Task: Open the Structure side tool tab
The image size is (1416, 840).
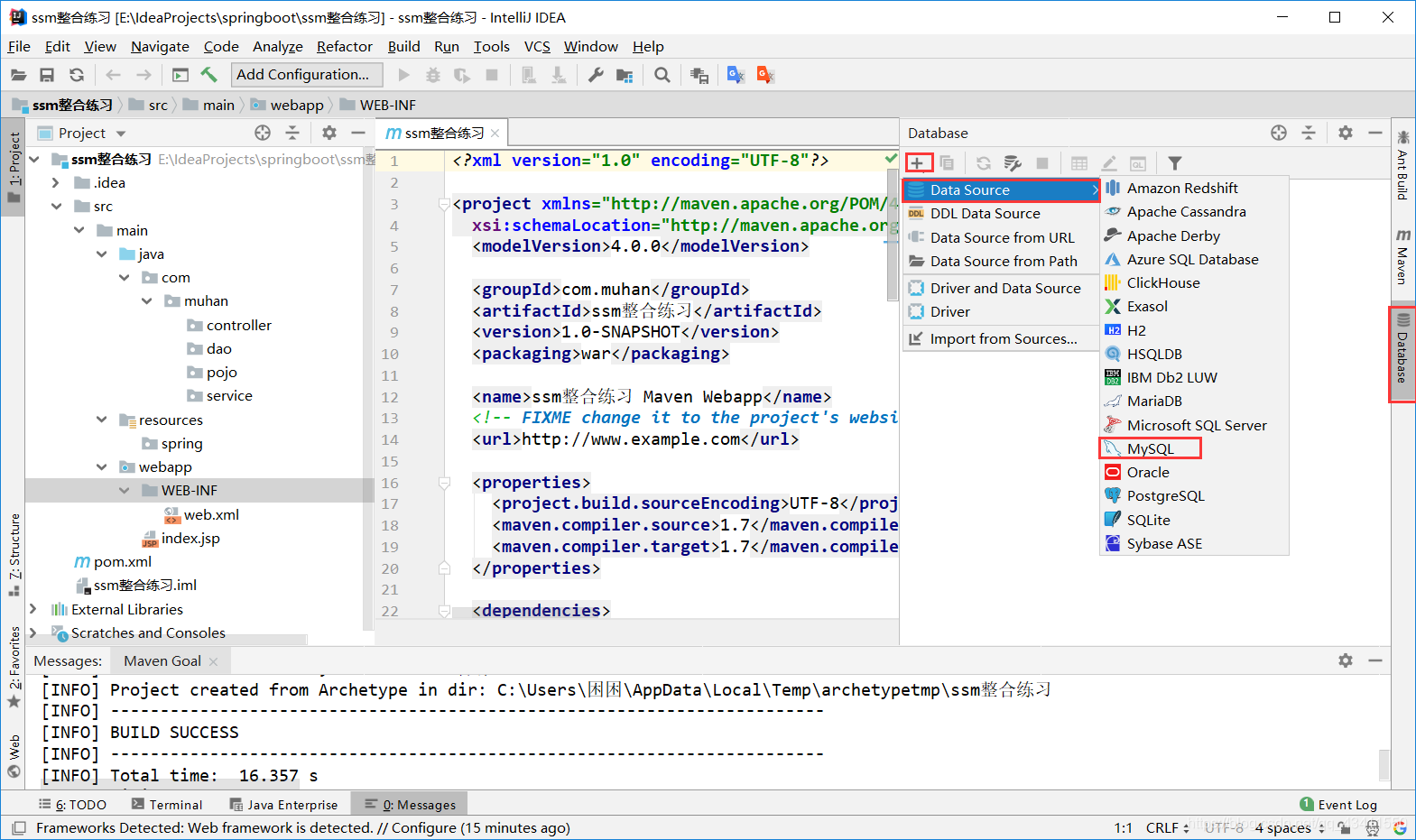Action: pyautogui.click(x=14, y=554)
